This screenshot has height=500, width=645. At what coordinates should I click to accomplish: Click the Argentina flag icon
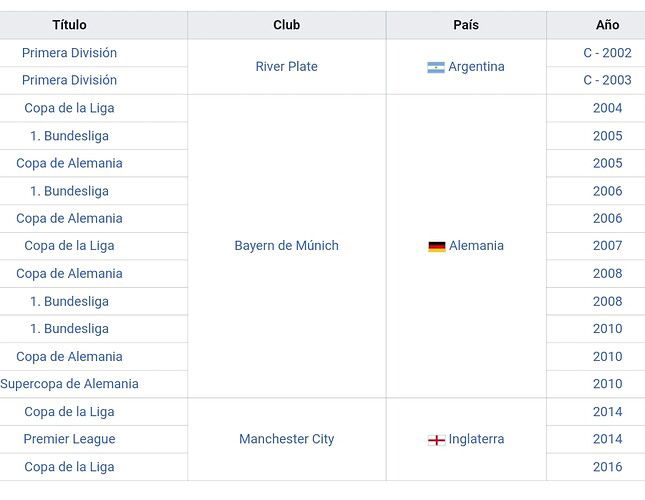[436, 67]
